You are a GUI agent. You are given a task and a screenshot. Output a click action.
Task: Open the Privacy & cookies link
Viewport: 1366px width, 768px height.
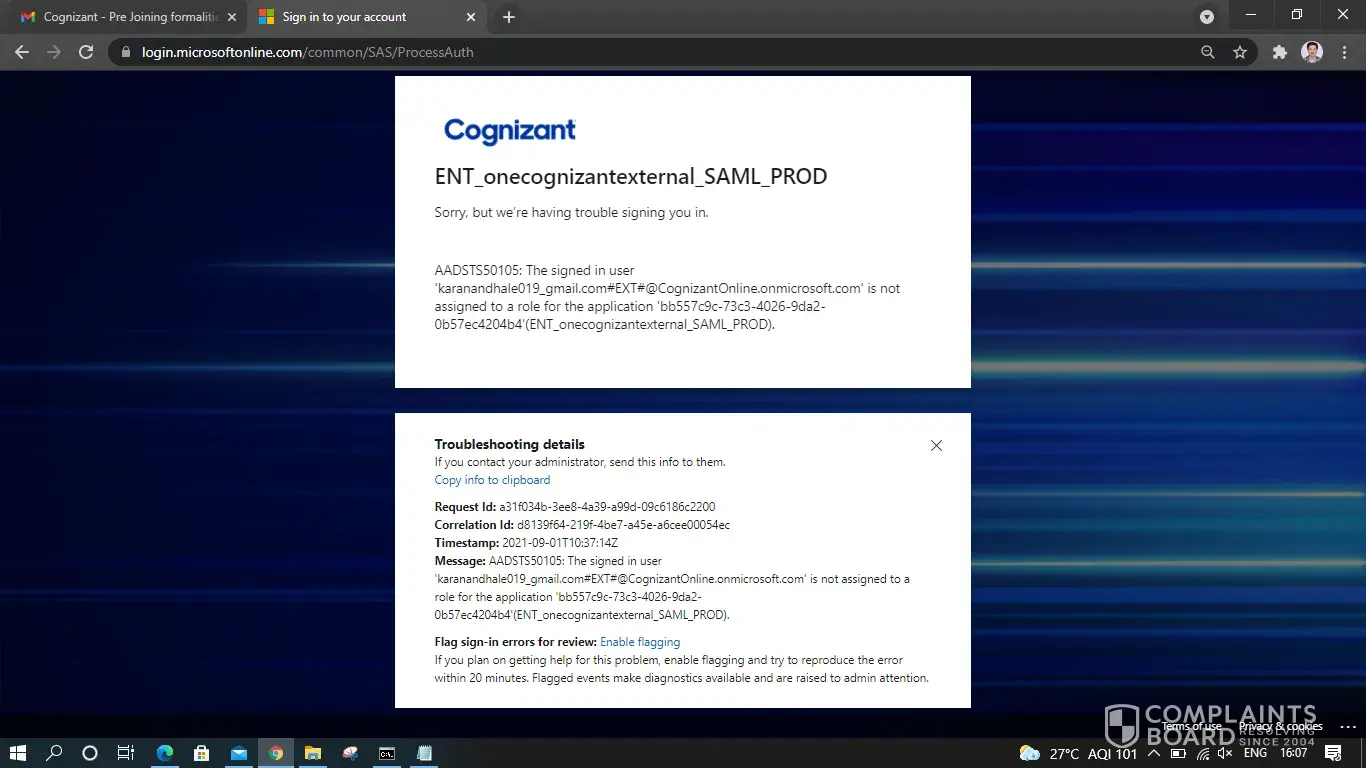pyautogui.click(x=1280, y=726)
